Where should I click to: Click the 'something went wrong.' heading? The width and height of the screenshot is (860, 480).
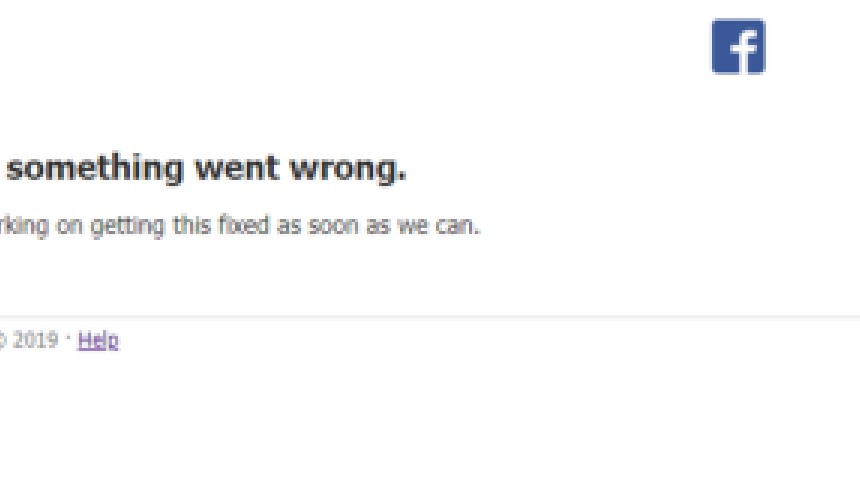pos(206,168)
